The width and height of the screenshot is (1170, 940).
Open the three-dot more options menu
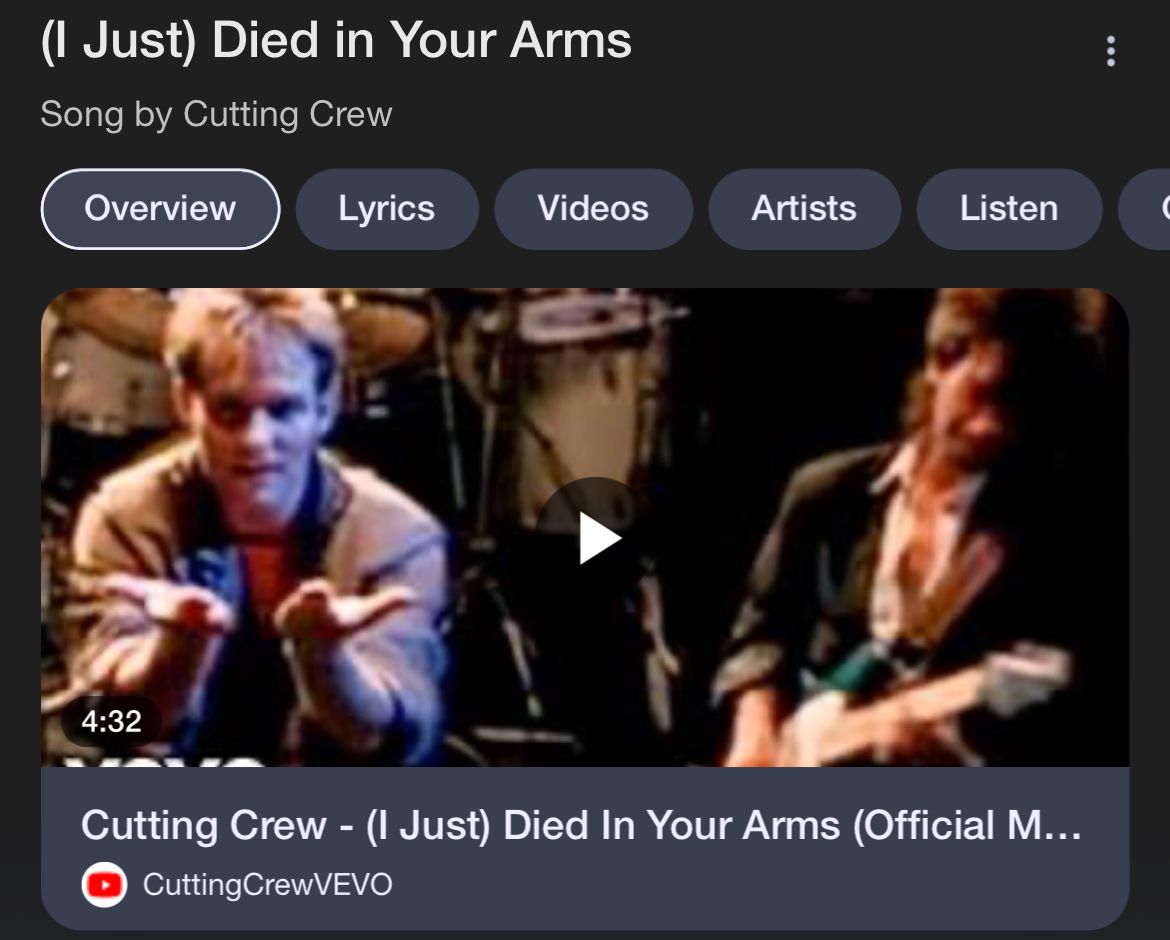tap(1110, 51)
